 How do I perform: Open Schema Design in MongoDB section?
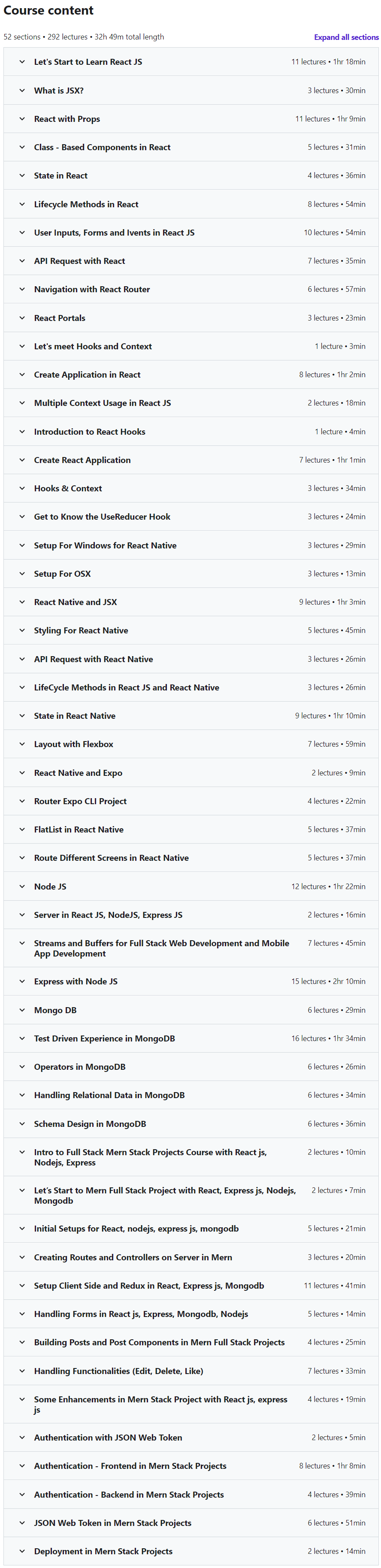pos(191,1124)
